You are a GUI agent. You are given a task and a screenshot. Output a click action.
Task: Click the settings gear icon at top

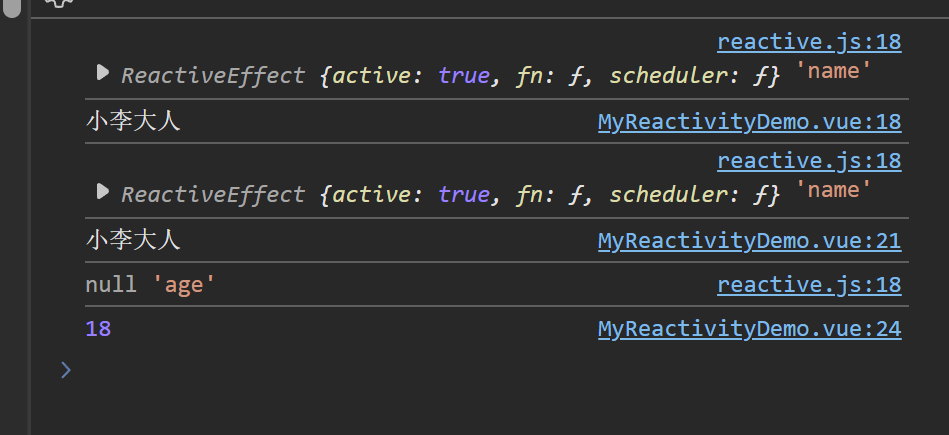click(59, 3)
